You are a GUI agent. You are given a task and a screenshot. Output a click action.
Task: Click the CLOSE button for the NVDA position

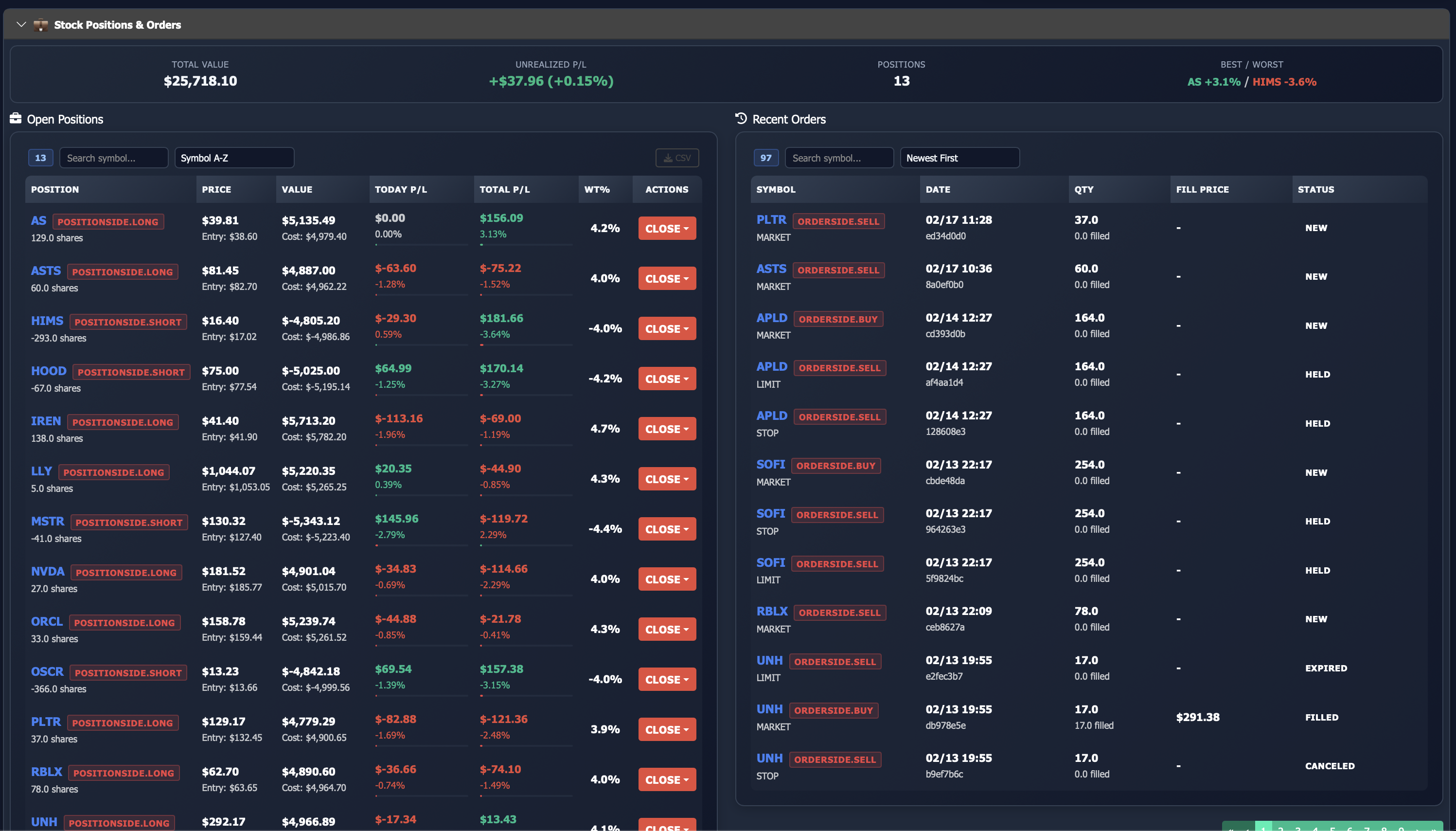click(667, 579)
